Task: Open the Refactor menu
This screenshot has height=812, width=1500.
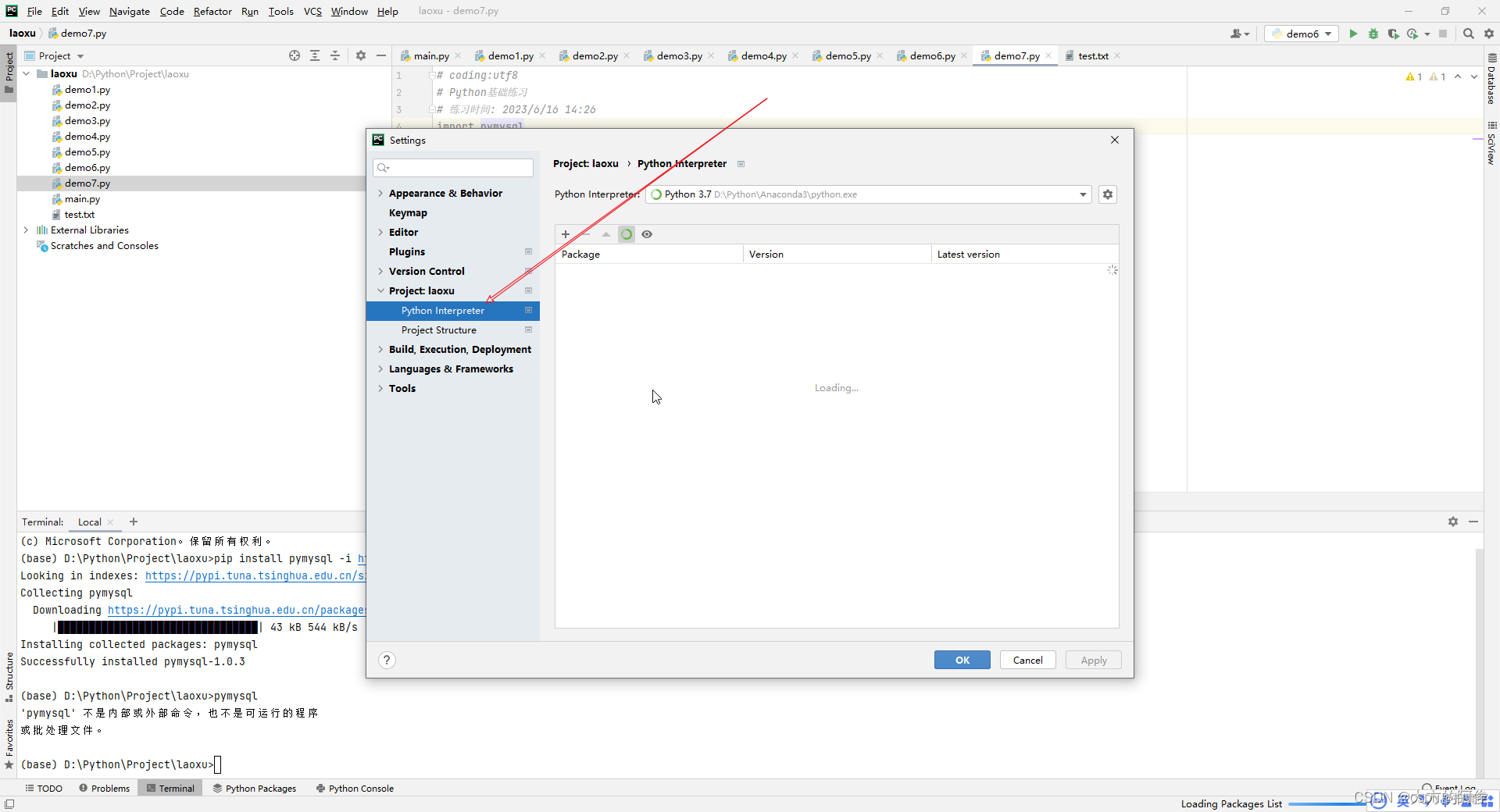Action: (212, 11)
